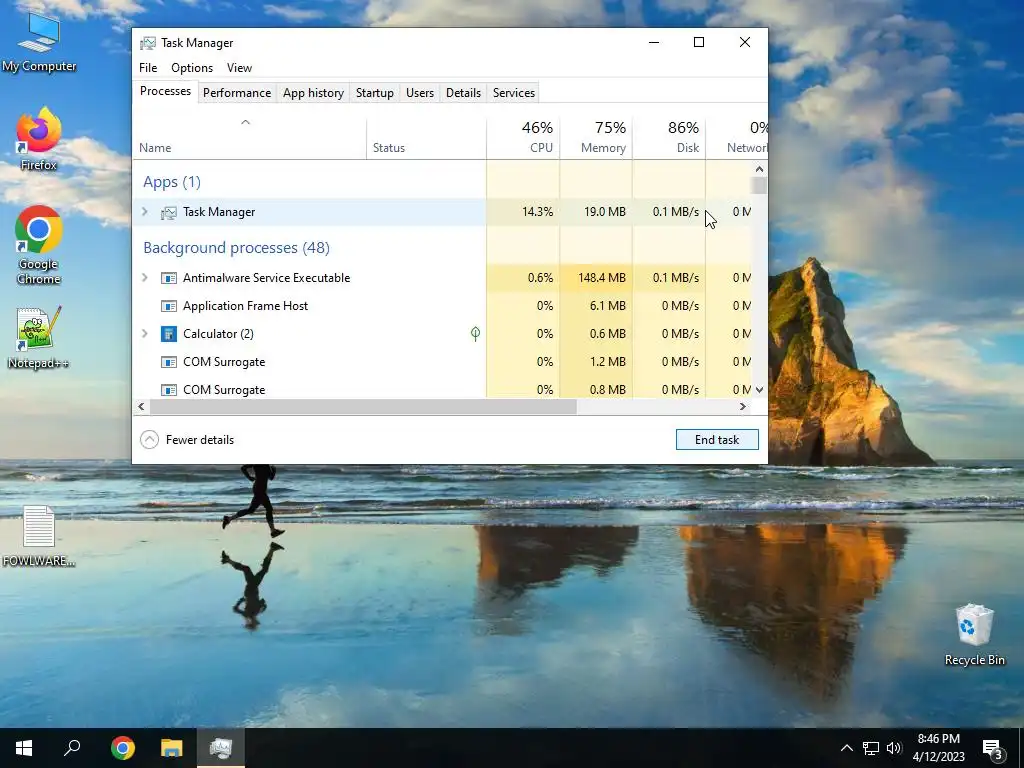Open Chrome from the taskbar
The height and width of the screenshot is (768, 1024).
(123, 748)
